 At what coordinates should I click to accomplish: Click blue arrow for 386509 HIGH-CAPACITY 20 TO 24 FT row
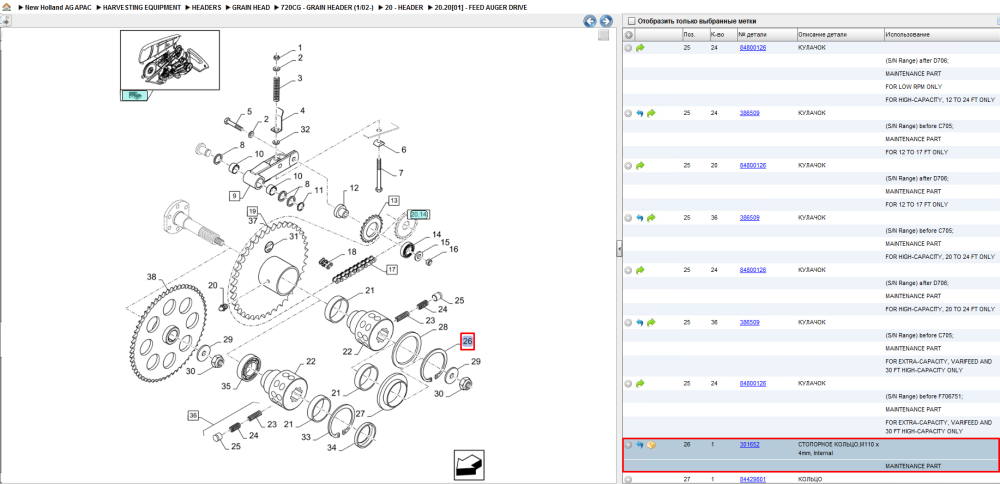(640, 217)
